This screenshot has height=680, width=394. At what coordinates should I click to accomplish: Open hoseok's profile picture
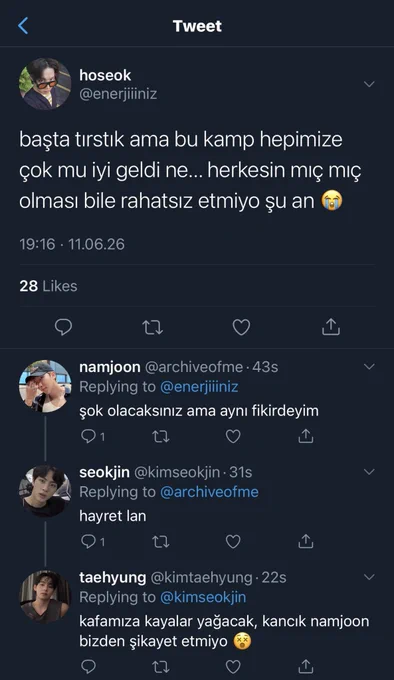click(x=45, y=84)
